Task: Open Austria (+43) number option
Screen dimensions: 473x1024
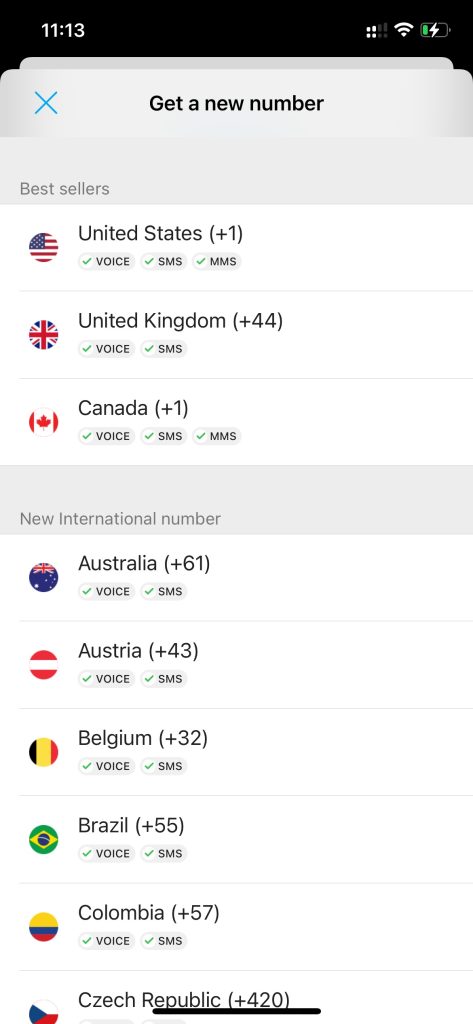Action: pyautogui.click(x=236, y=665)
